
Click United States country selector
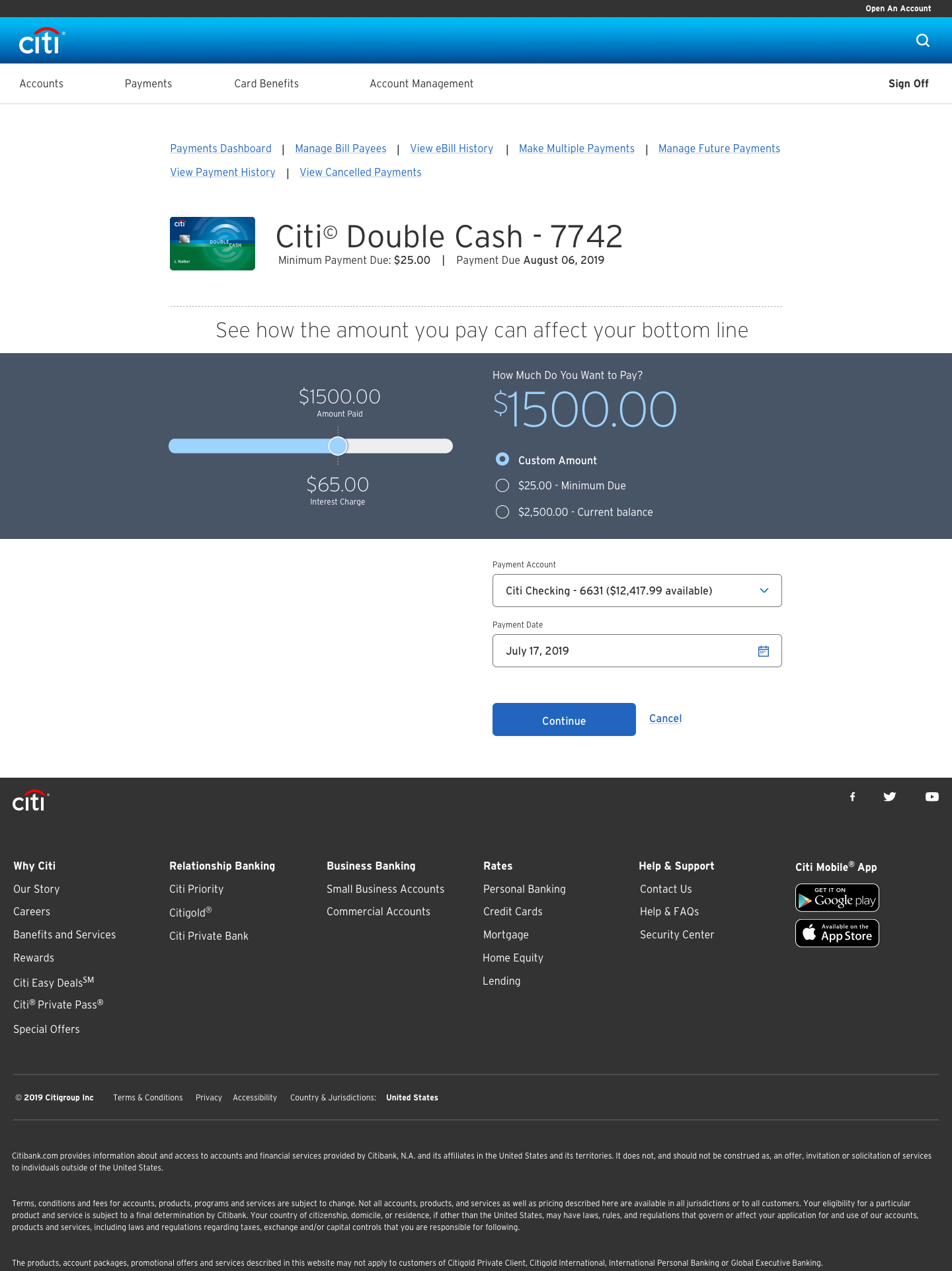click(412, 1098)
